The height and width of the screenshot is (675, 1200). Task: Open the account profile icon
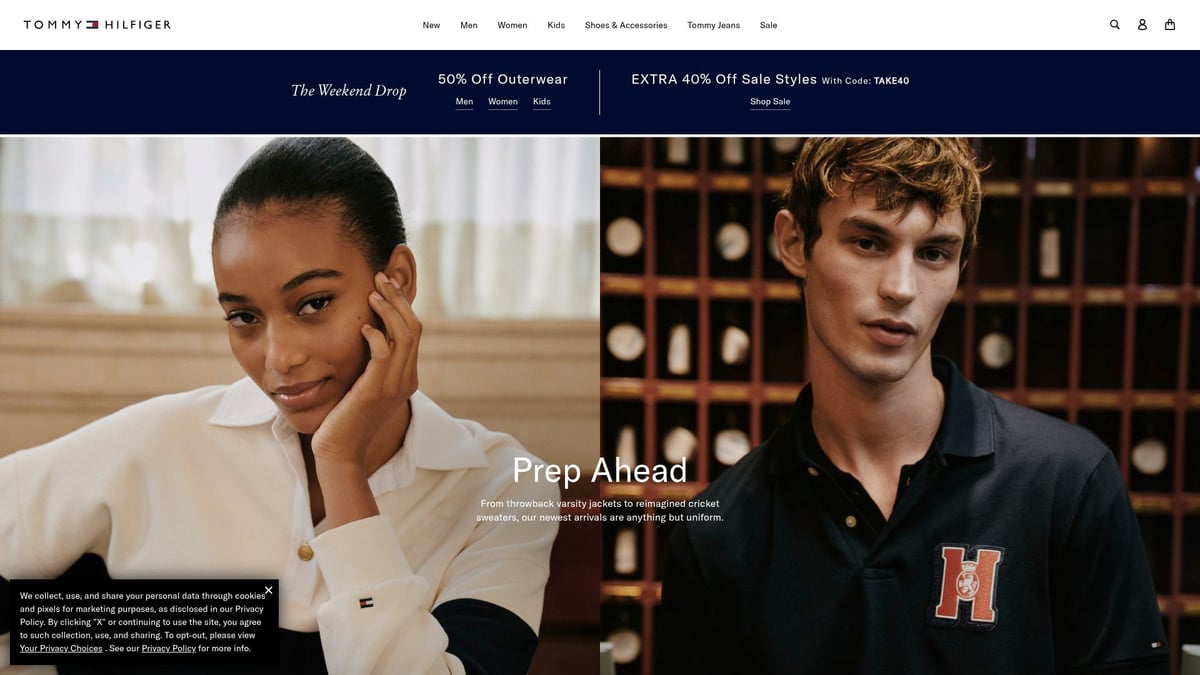point(1142,25)
